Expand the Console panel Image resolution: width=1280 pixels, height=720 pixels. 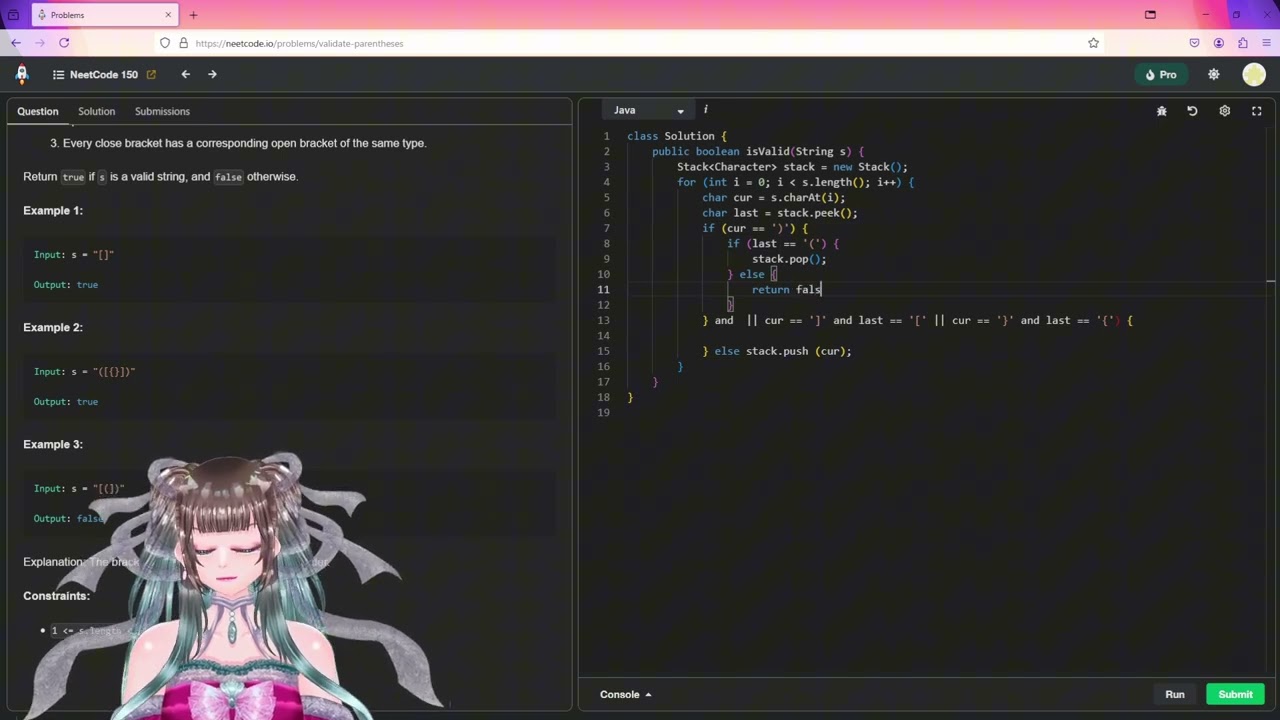click(625, 694)
